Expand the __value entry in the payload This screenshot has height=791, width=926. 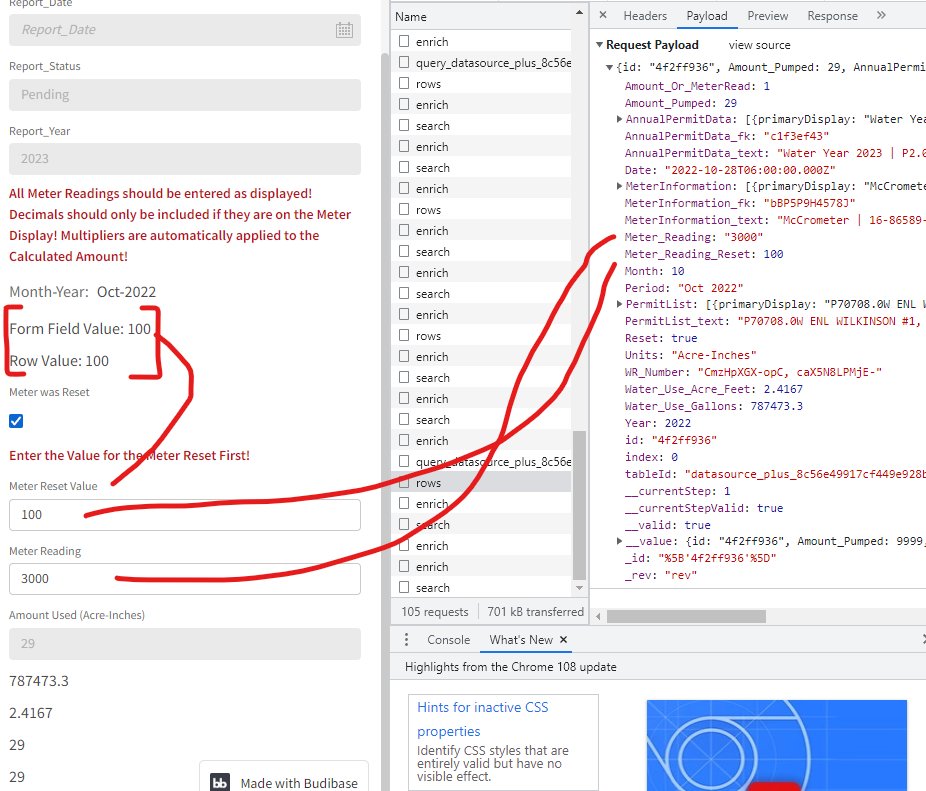tap(620, 540)
